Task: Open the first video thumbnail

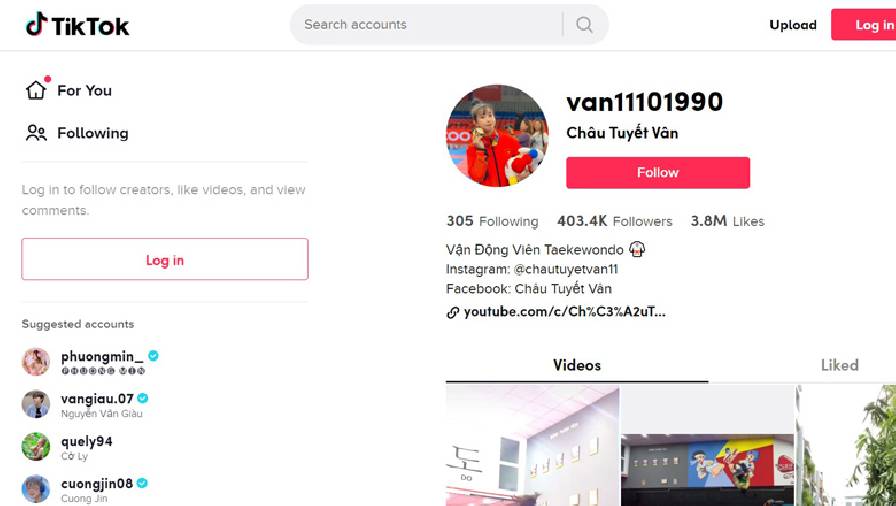Action: point(532,445)
